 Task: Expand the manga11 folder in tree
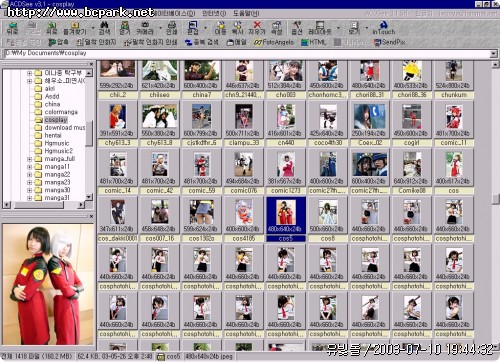[30, 167]
